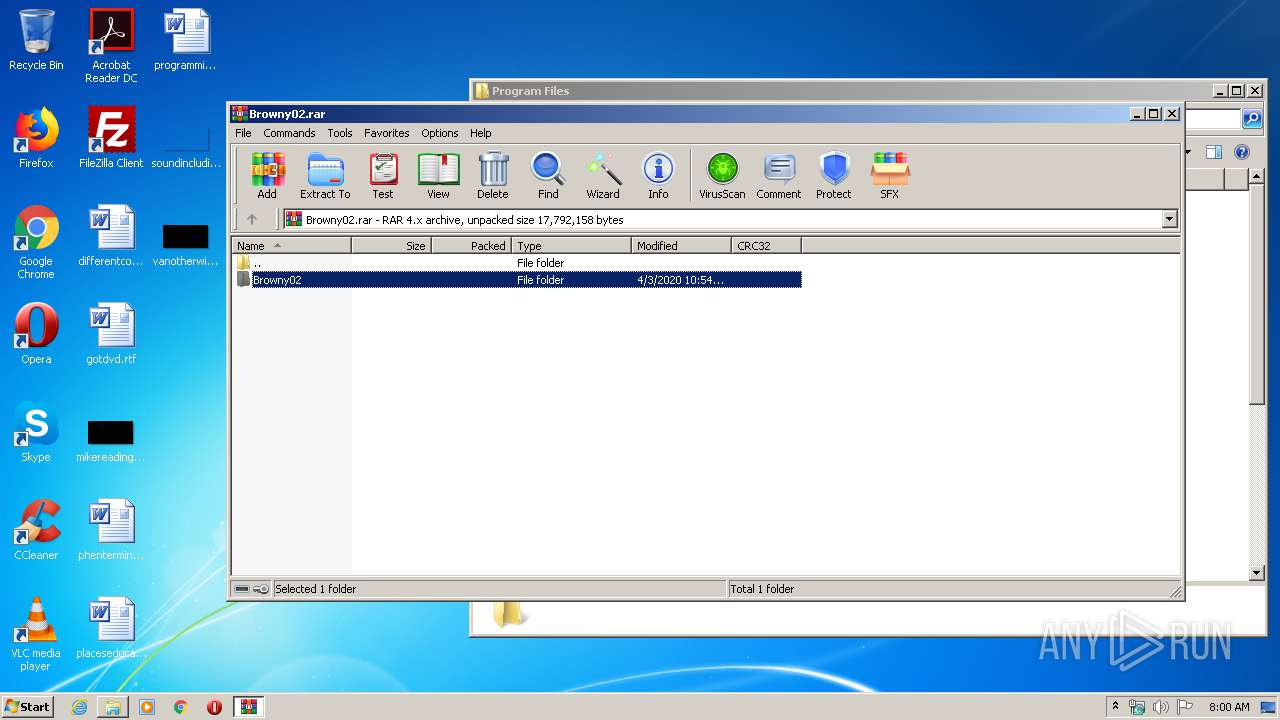Start VirusScan on the archive
The width and height of the screenshot is (1280, 720).
pyautogui.click(x=722, y=176)
